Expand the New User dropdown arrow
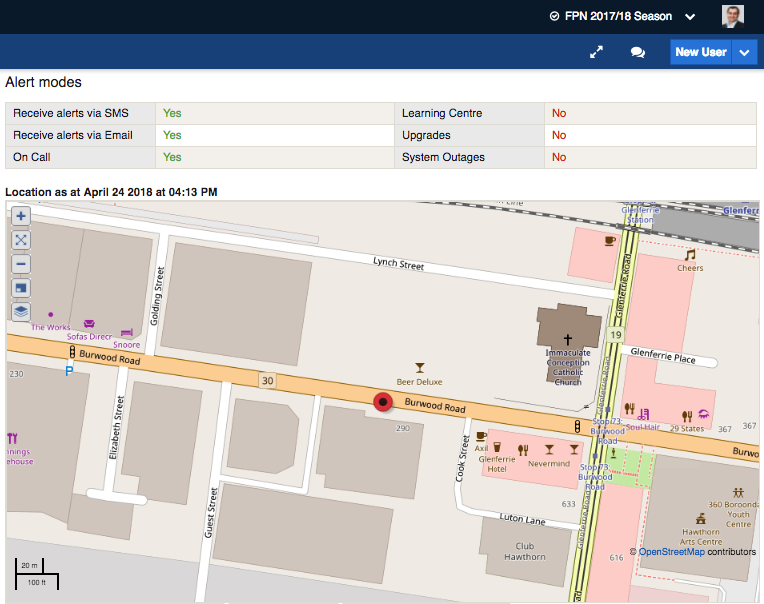 pyautogui.click(x=745, y=52)
